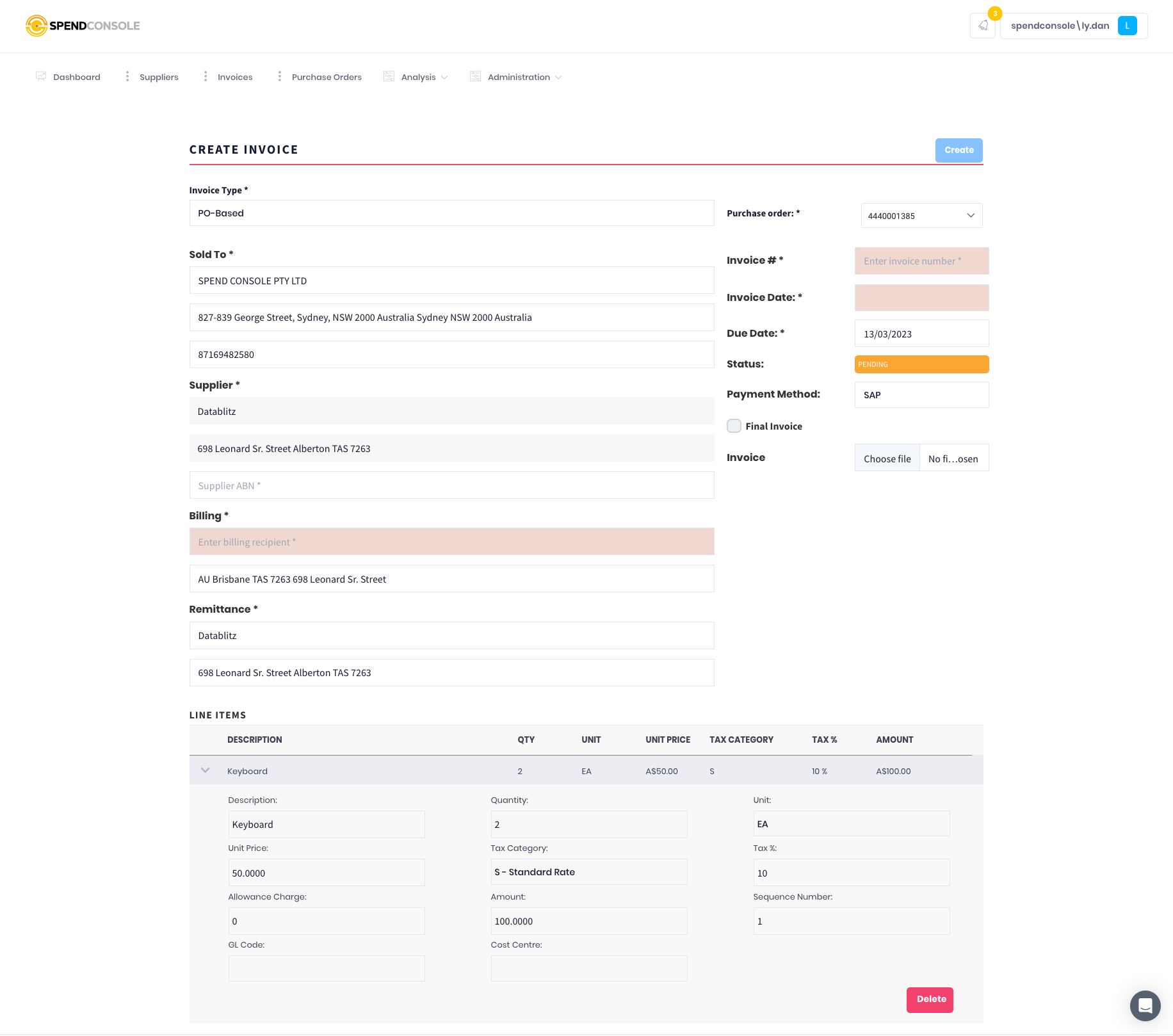The height and width of the screenshot is (1036, 1173).
Task: Collapse the Keyboard line item
Action: 205,770
